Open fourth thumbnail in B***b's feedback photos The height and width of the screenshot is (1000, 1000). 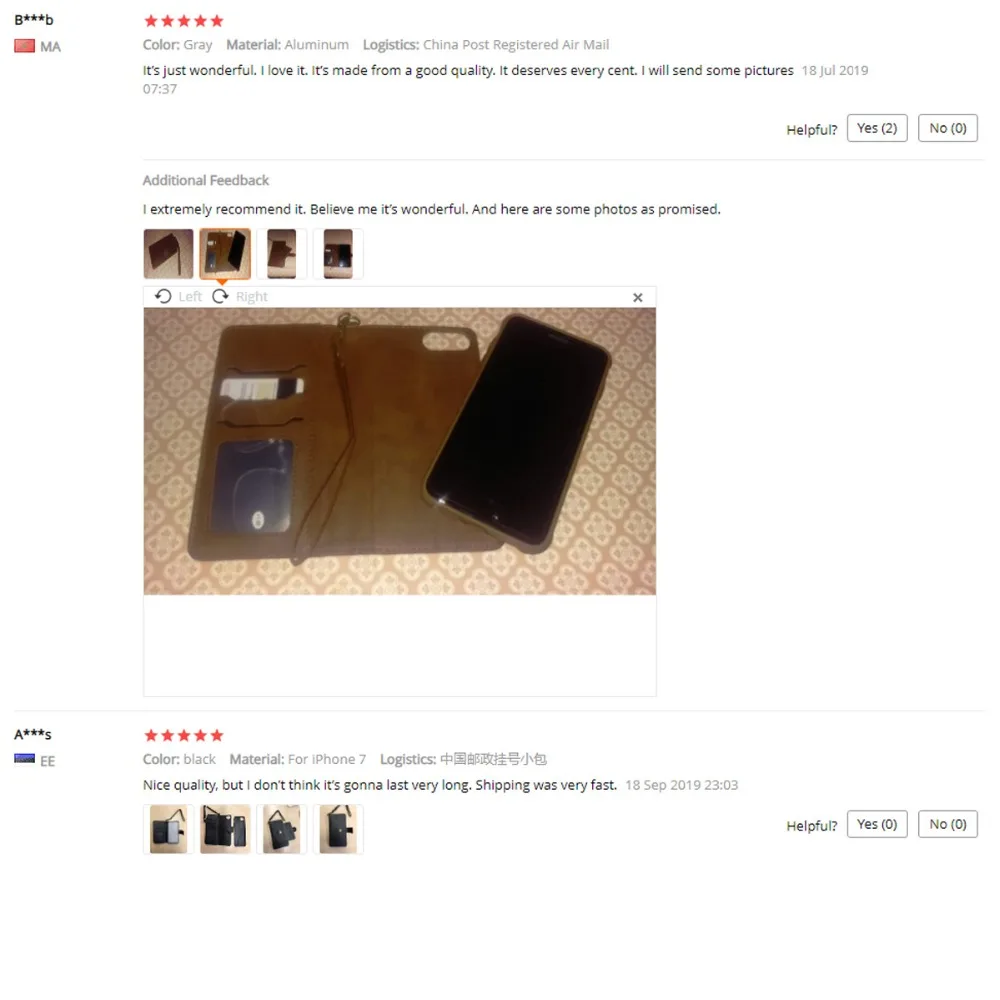point(338,254)
